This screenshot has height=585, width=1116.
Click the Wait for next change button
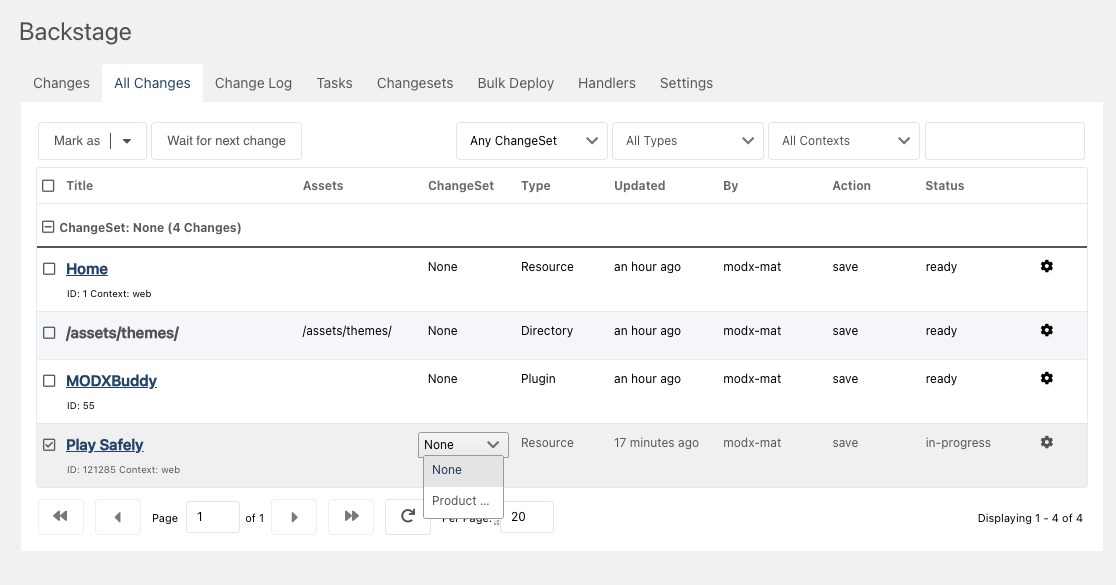(x=226, y=141)
